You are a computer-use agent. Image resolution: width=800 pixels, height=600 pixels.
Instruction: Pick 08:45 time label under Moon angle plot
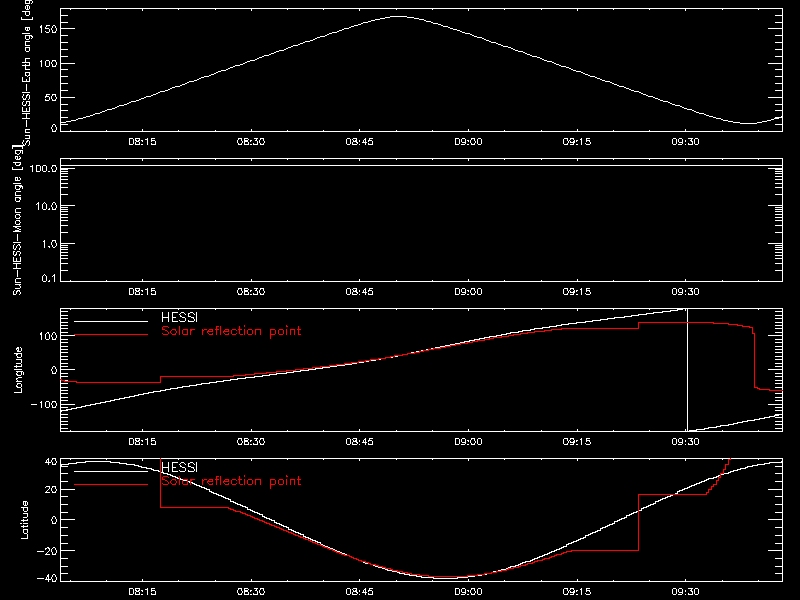(x=360, y=292)
